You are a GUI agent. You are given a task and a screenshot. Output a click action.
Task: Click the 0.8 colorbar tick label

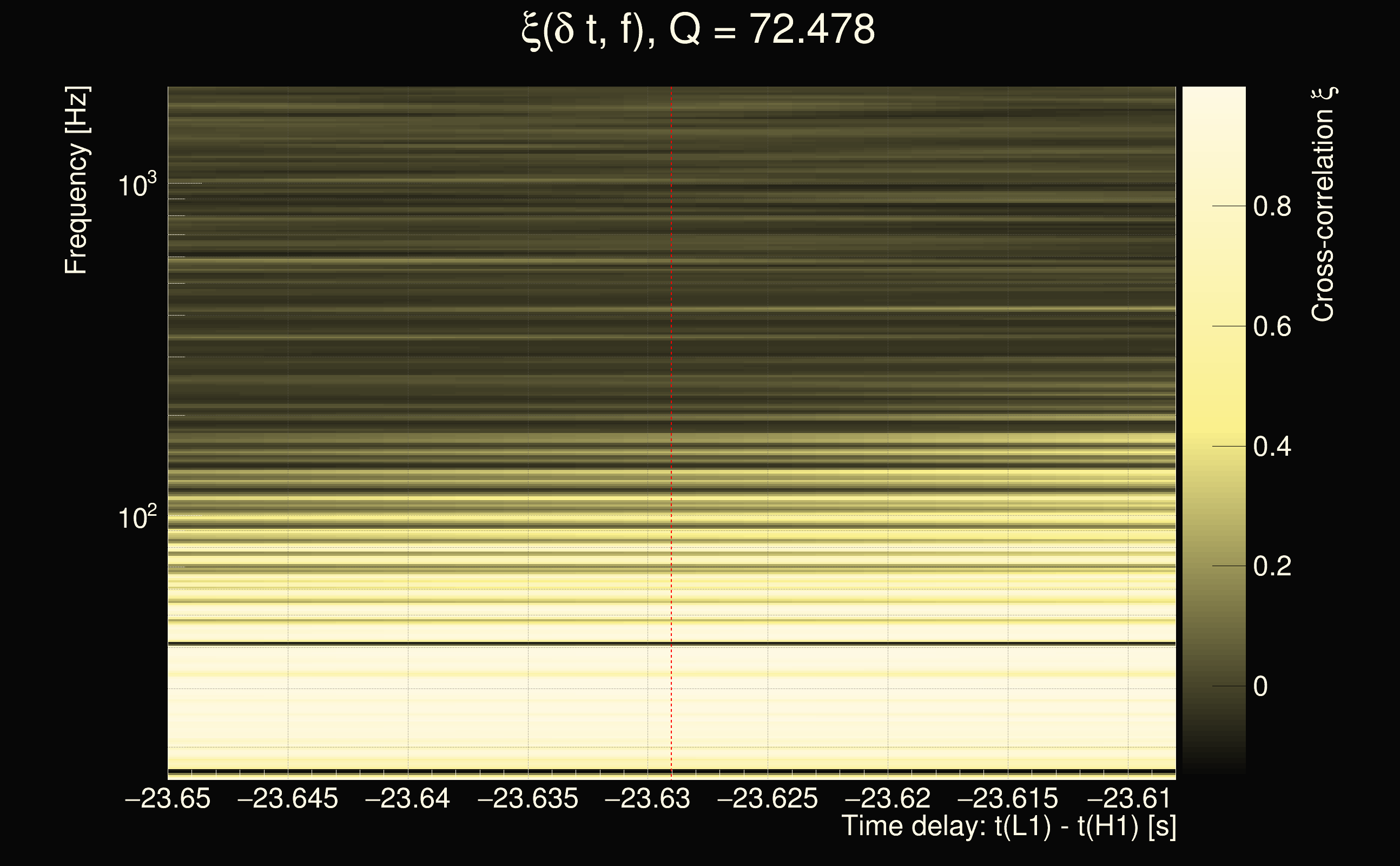[x=1272, y=206]
